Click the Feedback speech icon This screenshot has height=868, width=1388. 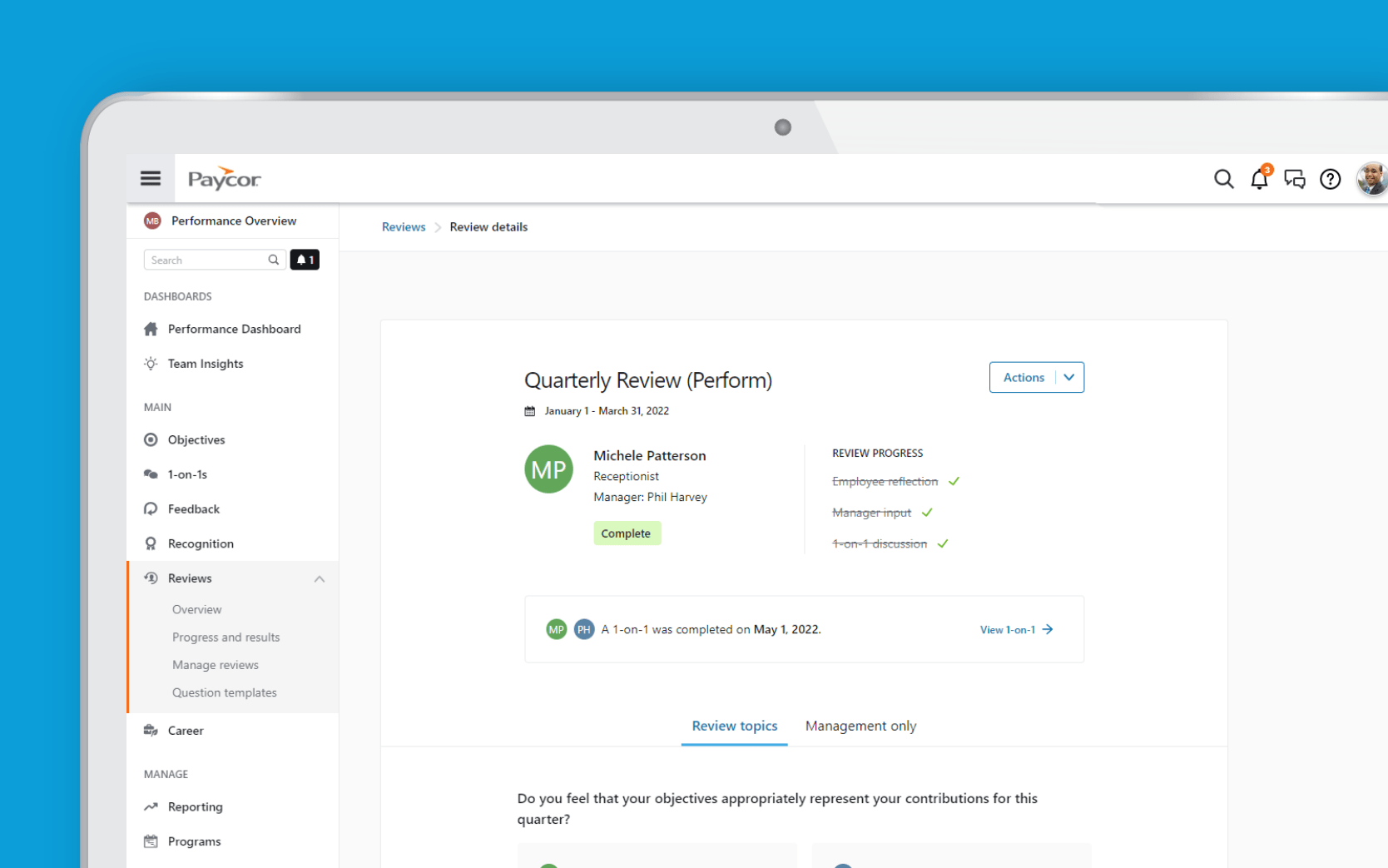click(151, 508)
